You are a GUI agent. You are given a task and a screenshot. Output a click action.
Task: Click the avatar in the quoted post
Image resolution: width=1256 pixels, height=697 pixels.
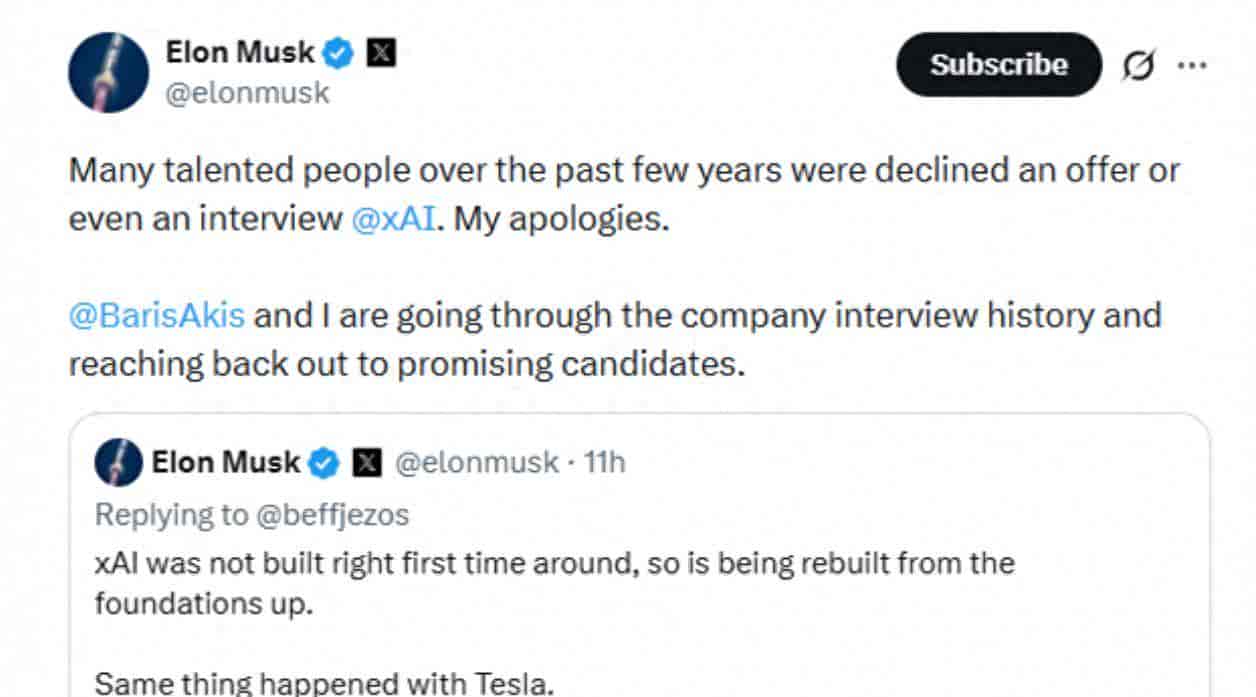[119, 462]
